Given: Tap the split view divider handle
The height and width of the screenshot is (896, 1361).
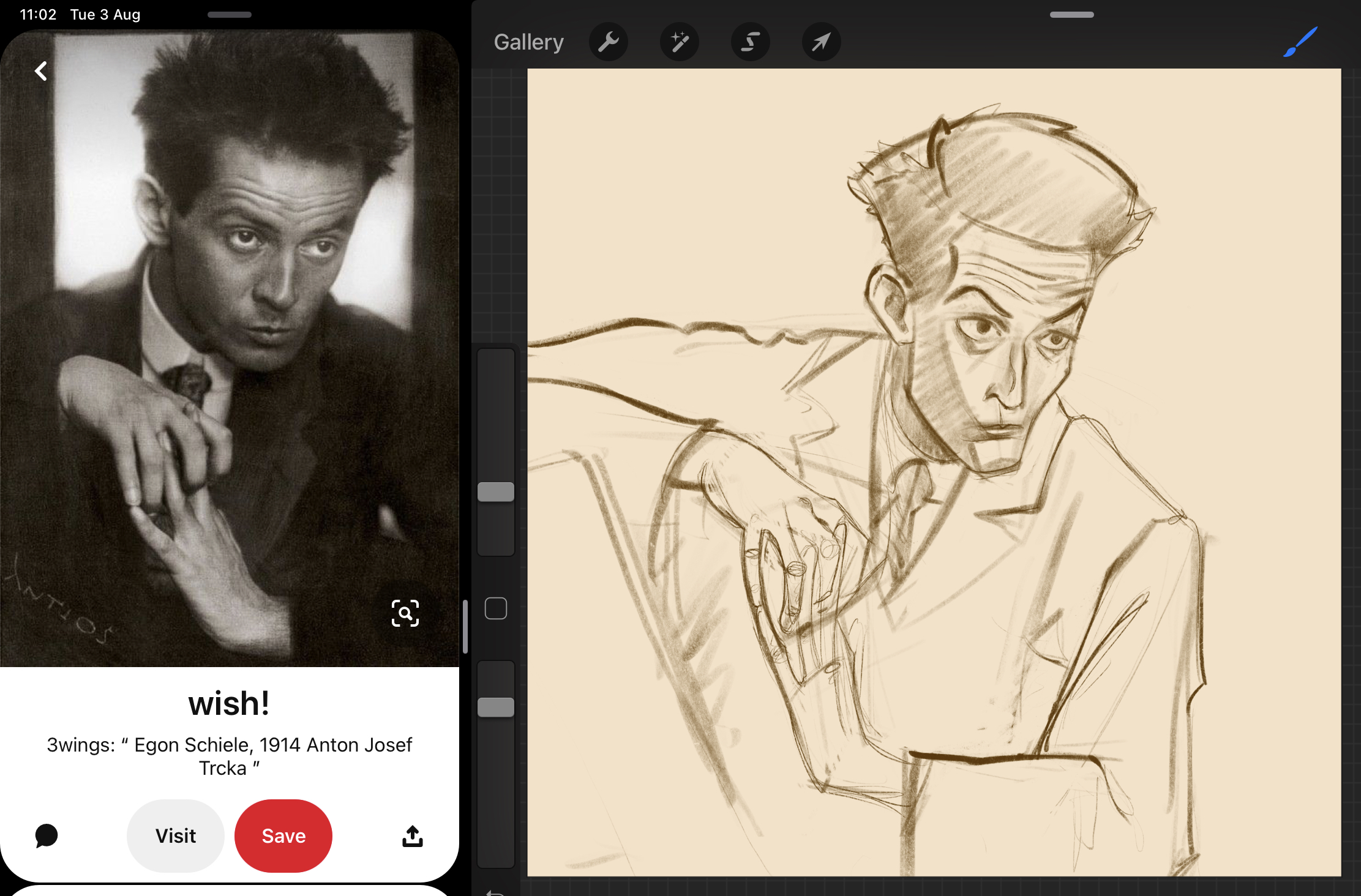Looking at the screenshot, I should (465, 626).
